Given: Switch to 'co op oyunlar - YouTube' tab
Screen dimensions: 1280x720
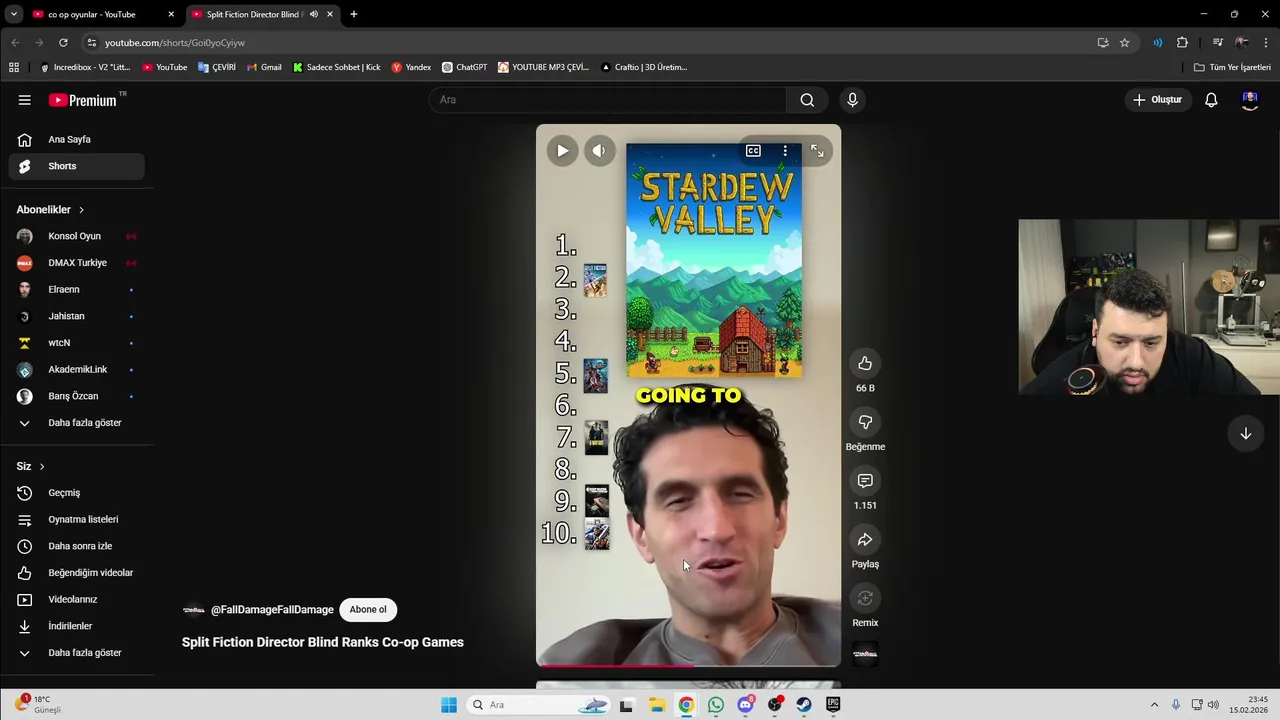Looking at the screenshot, I should click(103, 14).
